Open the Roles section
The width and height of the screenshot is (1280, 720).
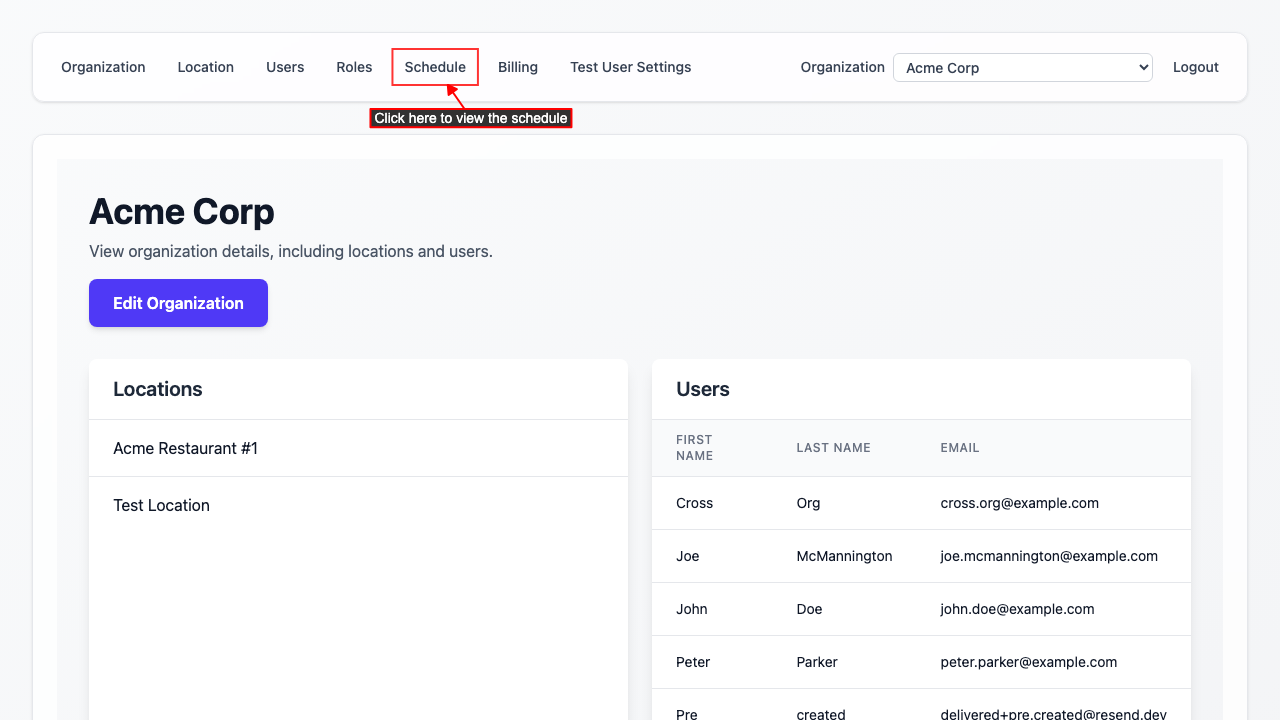point(354,67)
